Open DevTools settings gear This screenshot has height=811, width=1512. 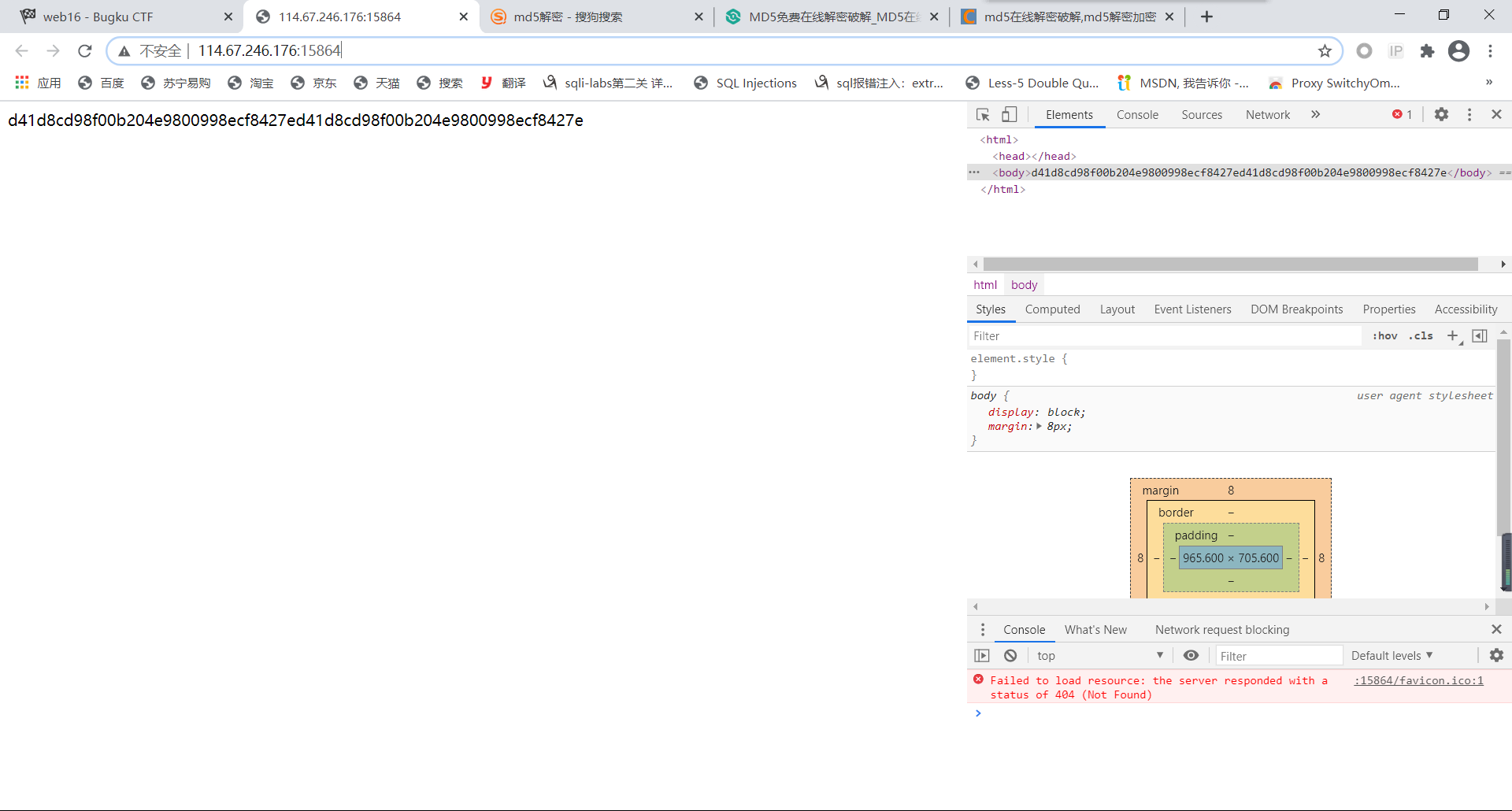coord(1441,115)
